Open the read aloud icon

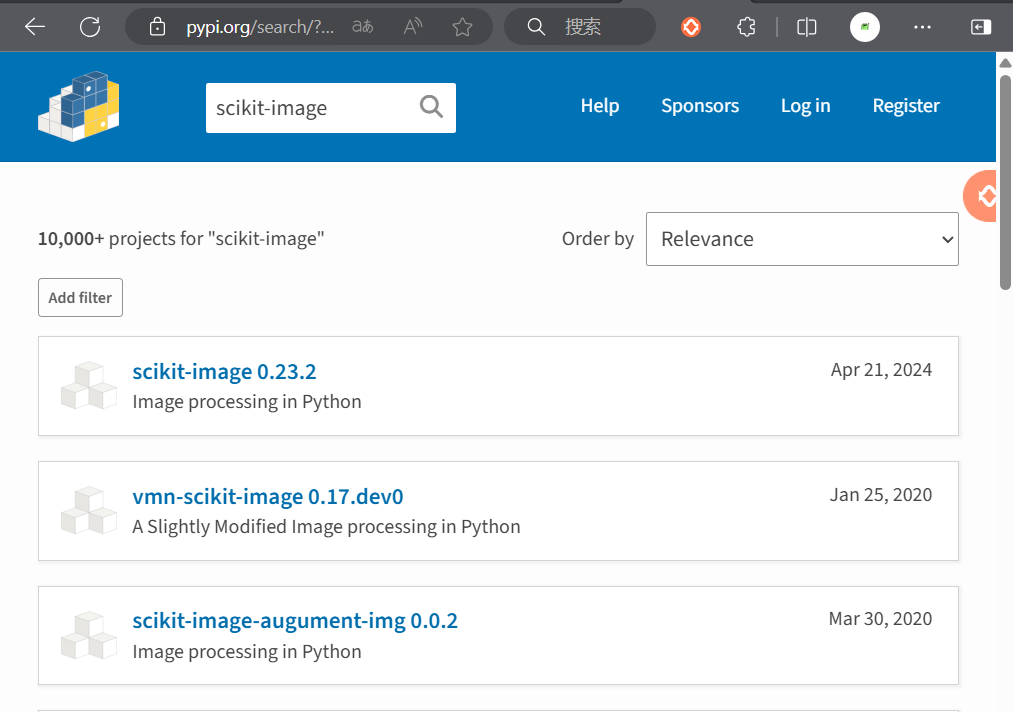click(x=413, y=27)
